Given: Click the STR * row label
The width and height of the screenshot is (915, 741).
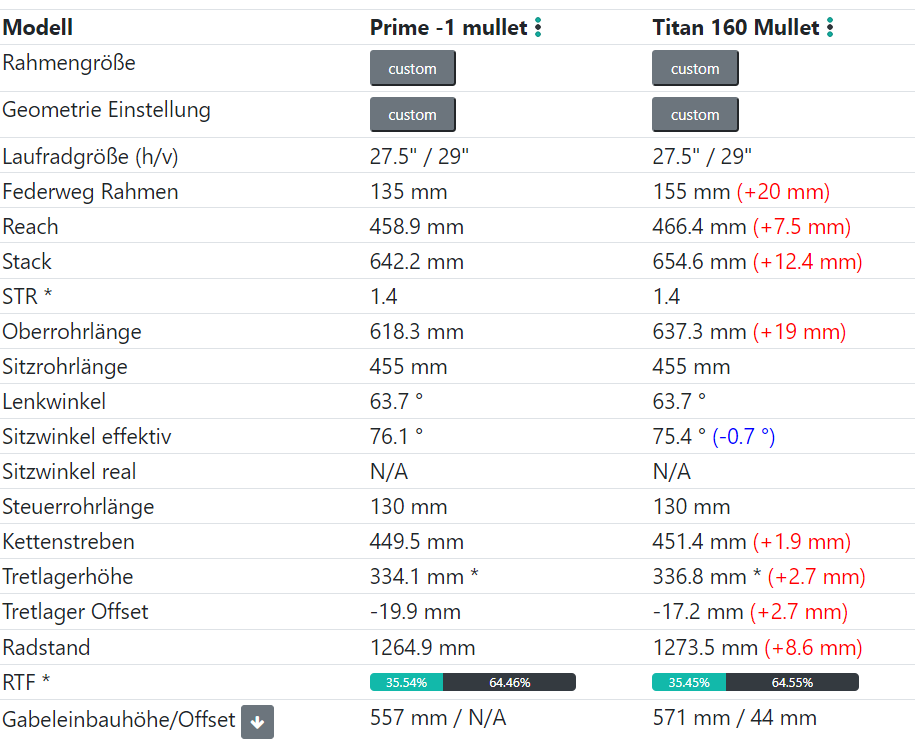Looking at the screenshot, I should [27, 297].
